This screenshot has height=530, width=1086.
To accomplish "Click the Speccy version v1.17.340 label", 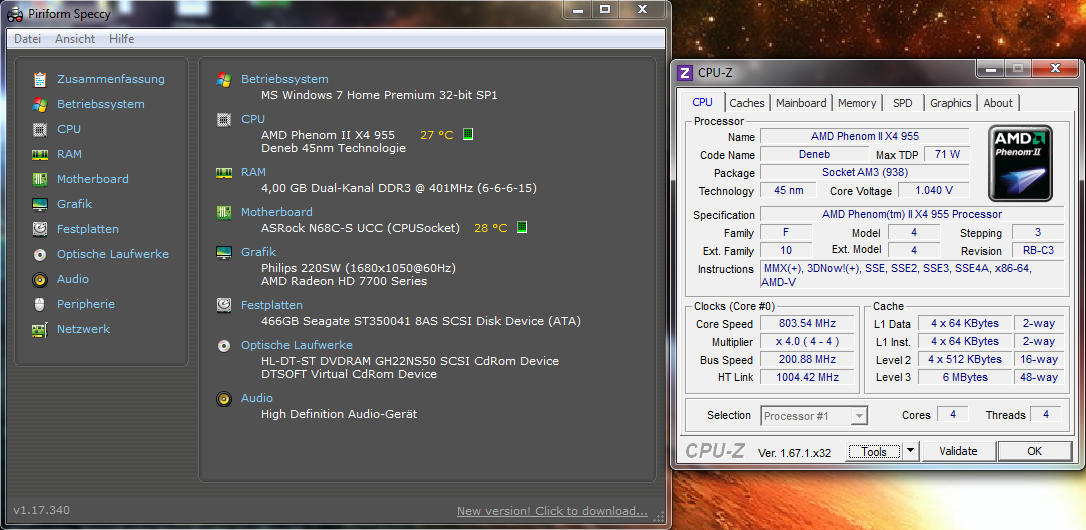I will pyautogui.click(x=42, y=511).
